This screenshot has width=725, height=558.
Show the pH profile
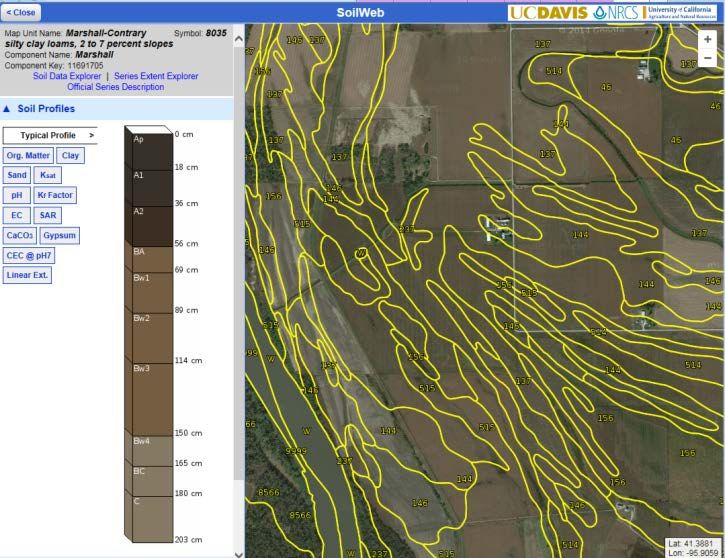click(17, 195)
